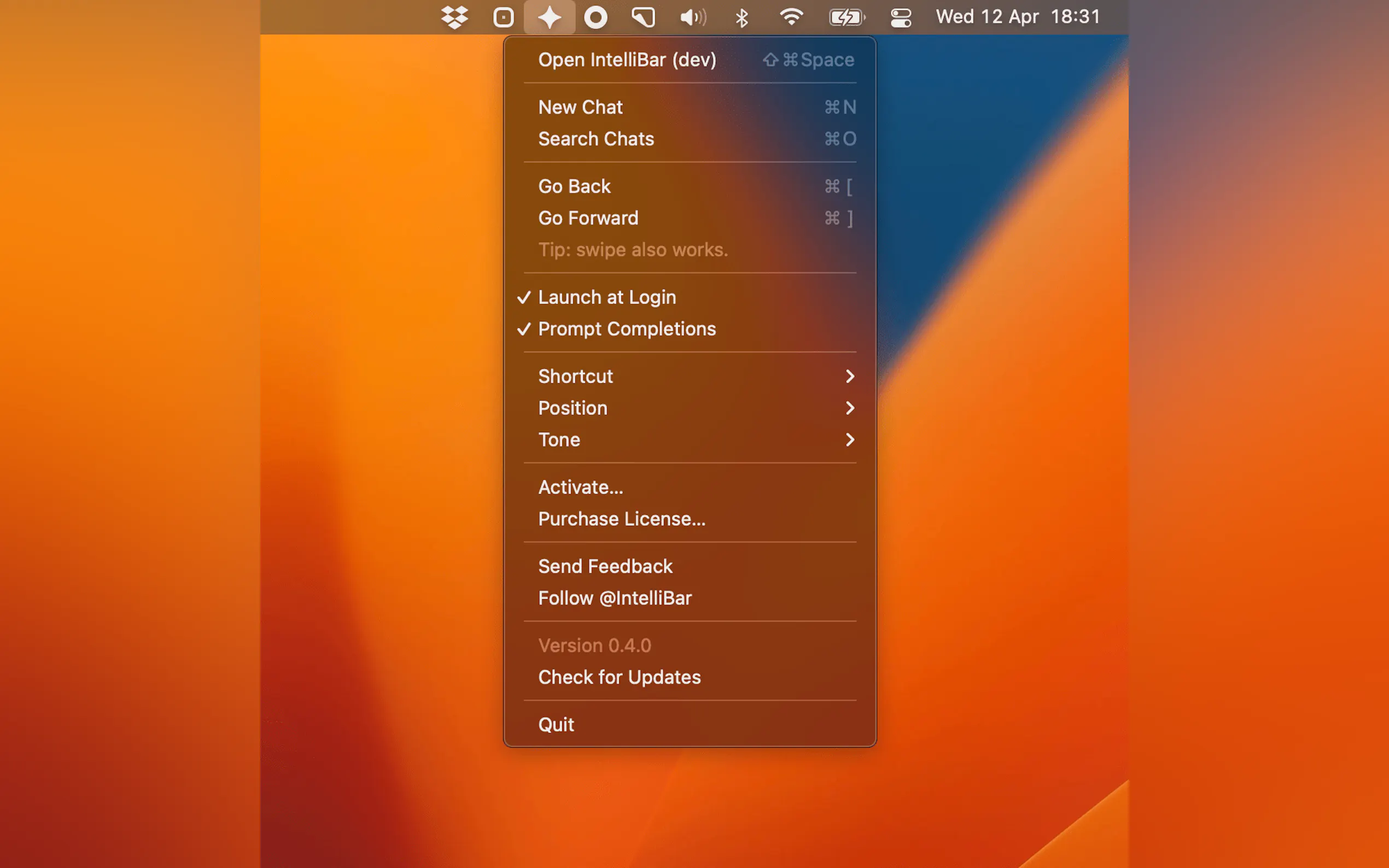Open the Wi-Fi status menu
The height and width of the screenshot is (868, 1389).
tap(791, 17)
